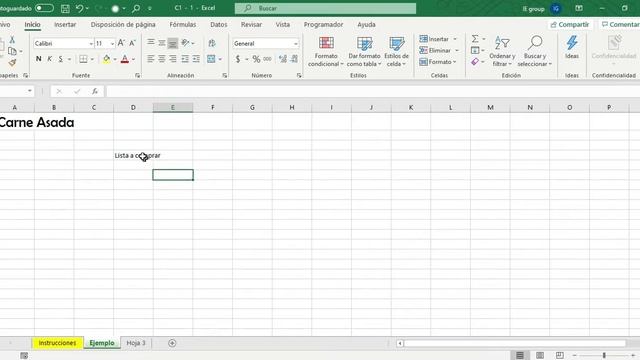
Task: Toggle the AutoSave (Autoguardado) switch
Action: point(44,8)
